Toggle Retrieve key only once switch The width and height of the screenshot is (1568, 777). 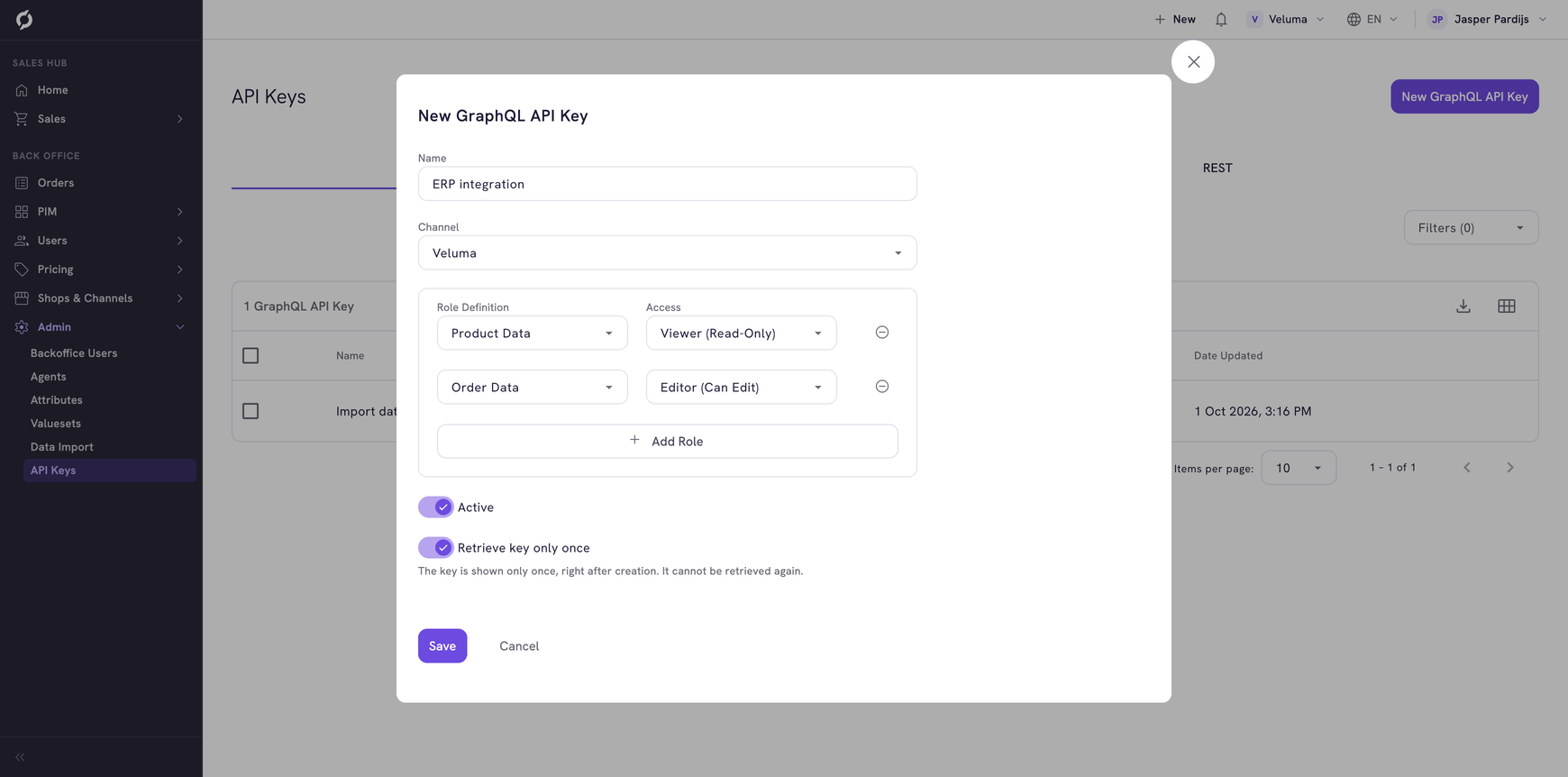(x=436, y=548)
